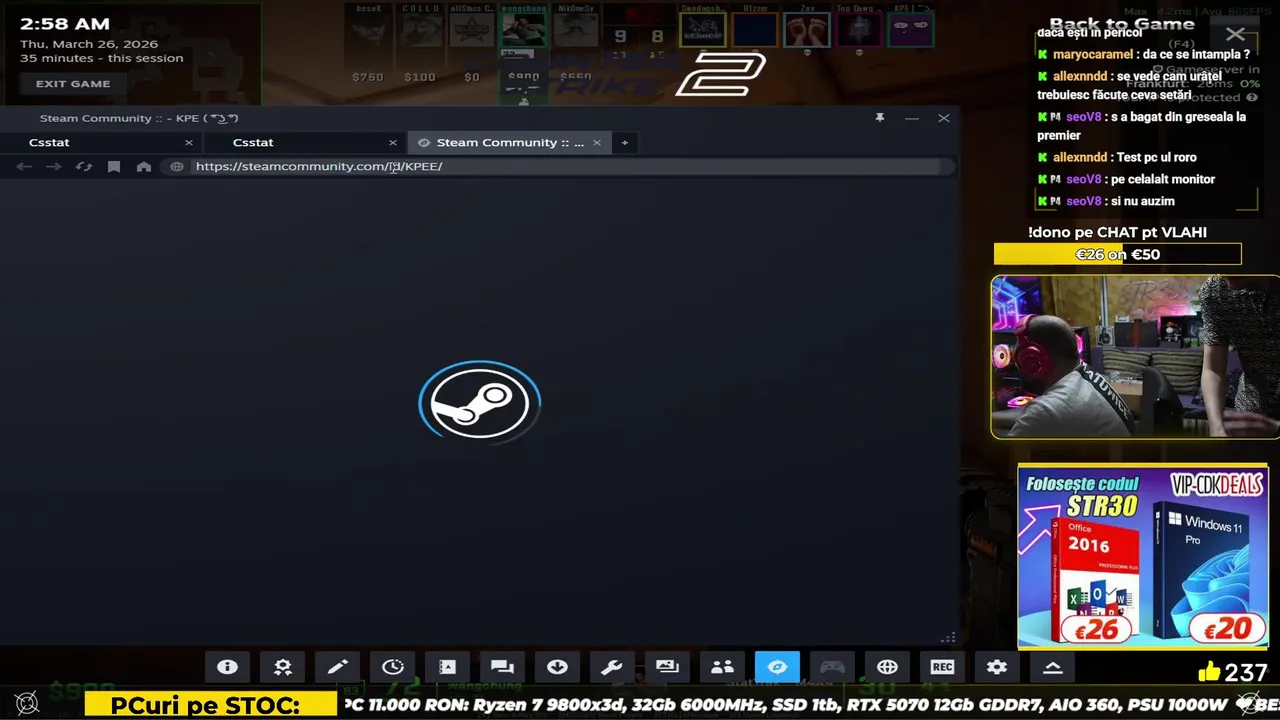Open the game info overview icon

[228, 667]
